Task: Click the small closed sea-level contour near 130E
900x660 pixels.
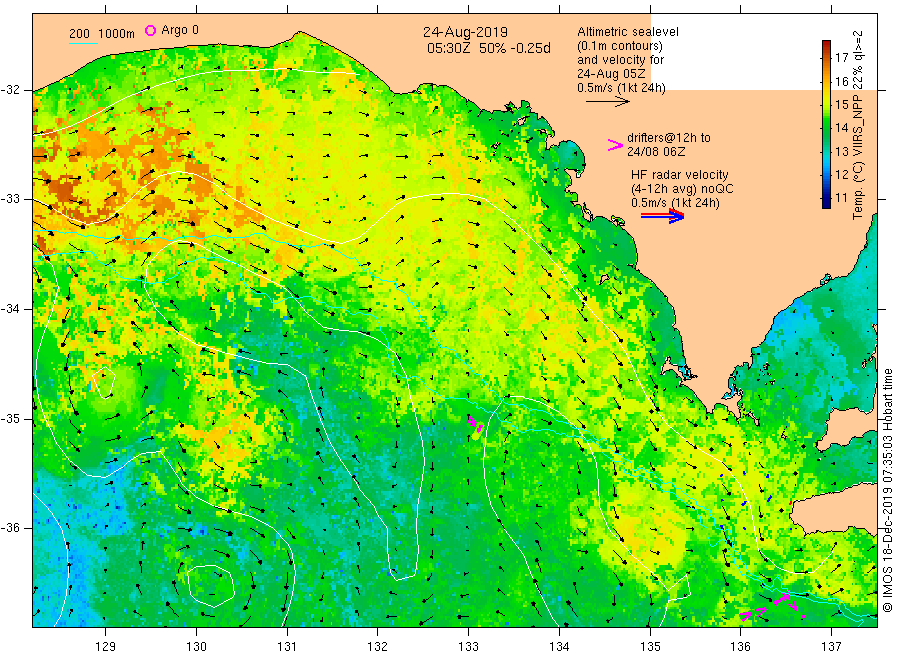Action: [x=211, y=586]
